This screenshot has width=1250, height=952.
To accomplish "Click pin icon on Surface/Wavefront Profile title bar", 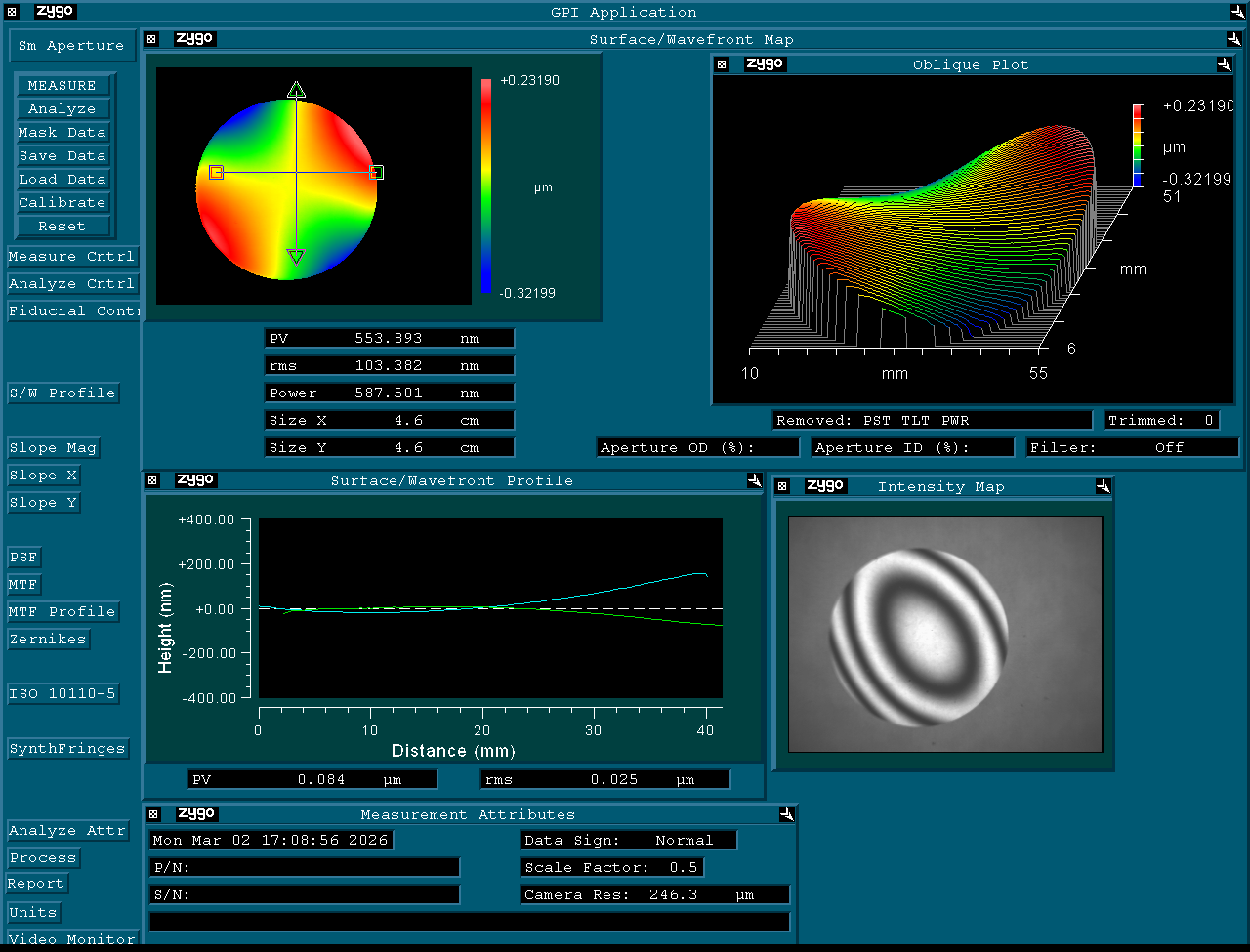I will 754,480.
